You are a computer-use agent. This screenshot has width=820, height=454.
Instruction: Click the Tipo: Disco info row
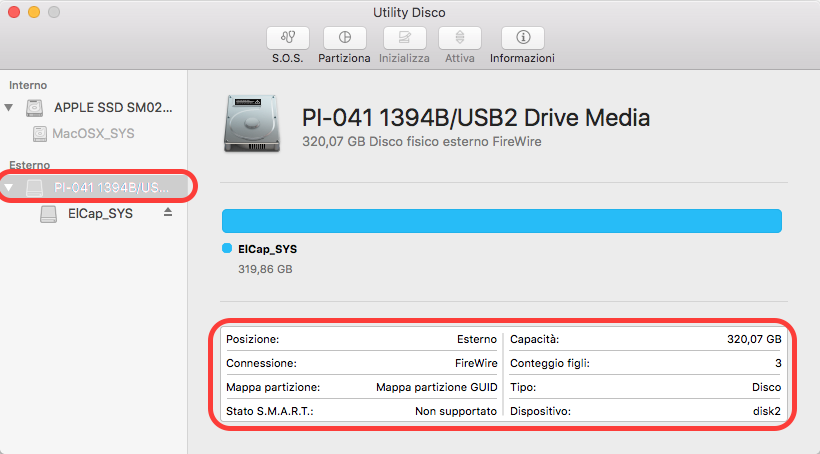(x=645, y=388)
